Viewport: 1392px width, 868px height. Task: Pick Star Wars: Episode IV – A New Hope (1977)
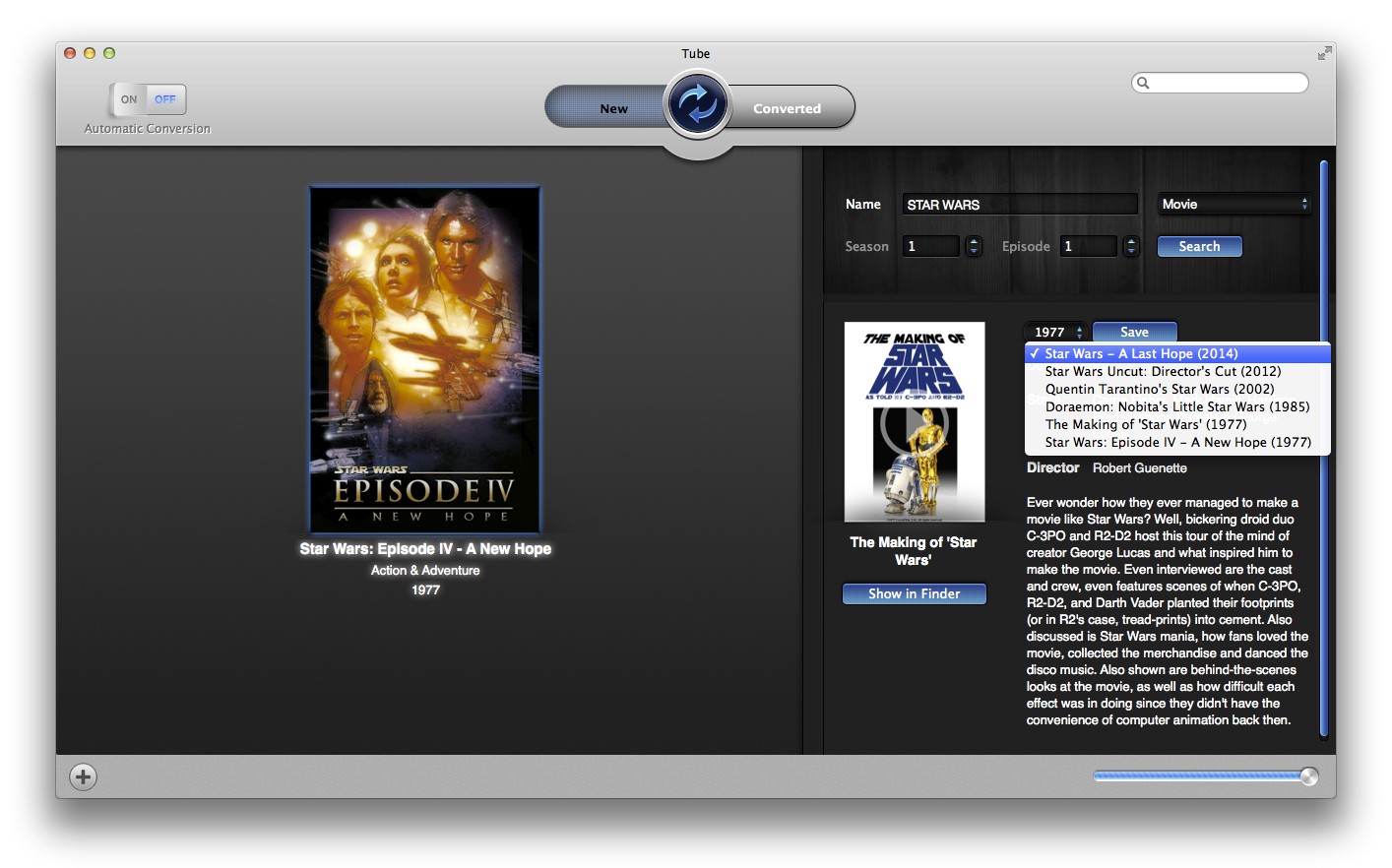(1177, 442)
